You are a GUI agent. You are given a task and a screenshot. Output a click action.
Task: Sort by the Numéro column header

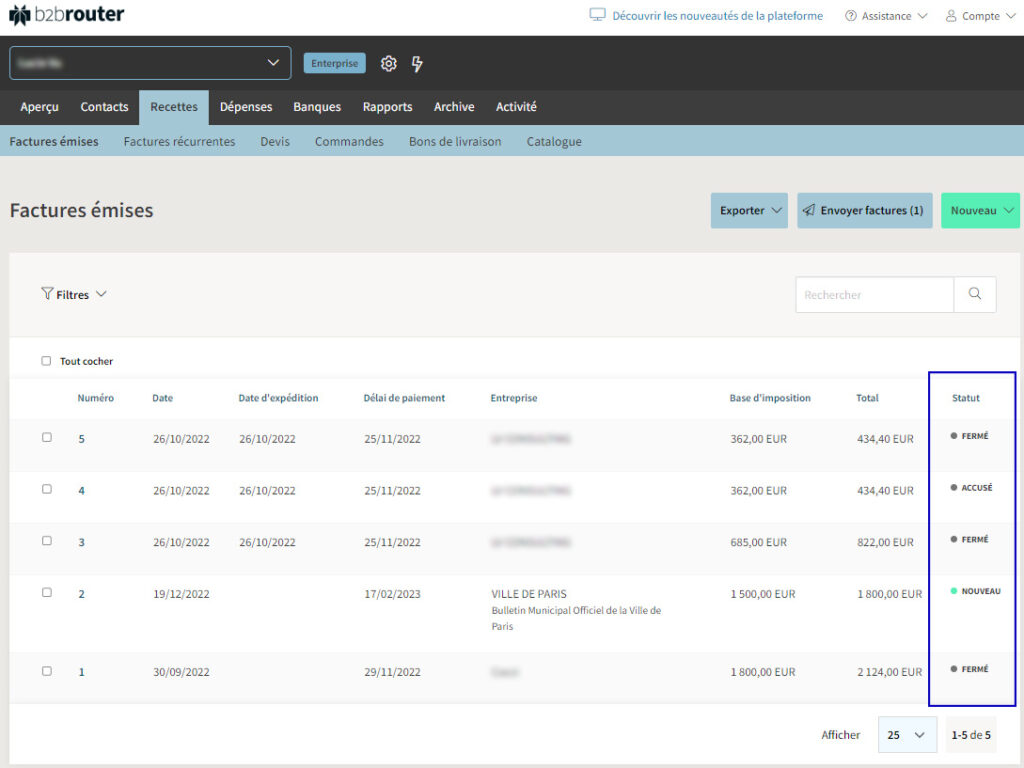[95, 398]
